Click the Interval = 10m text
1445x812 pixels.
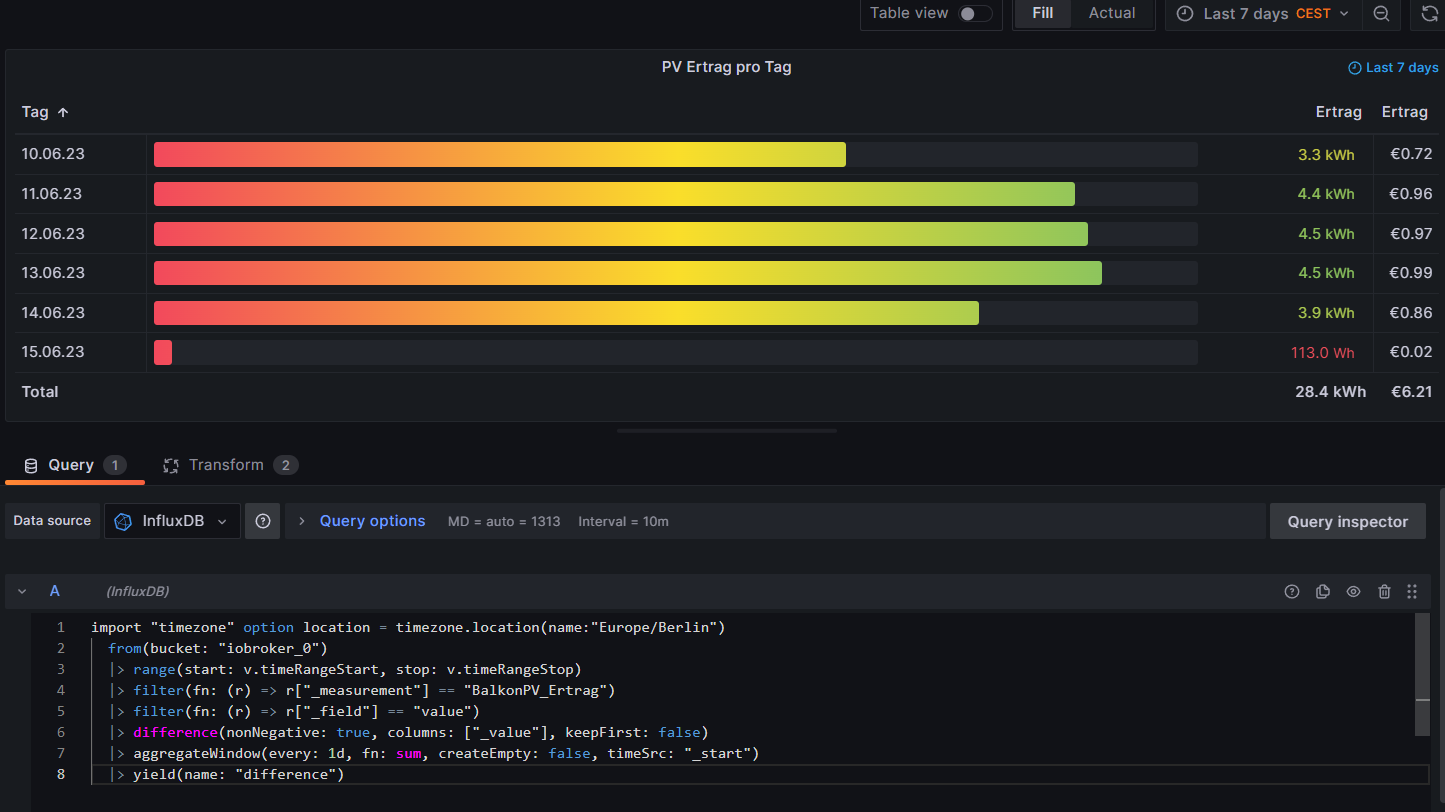pos(623,521)
